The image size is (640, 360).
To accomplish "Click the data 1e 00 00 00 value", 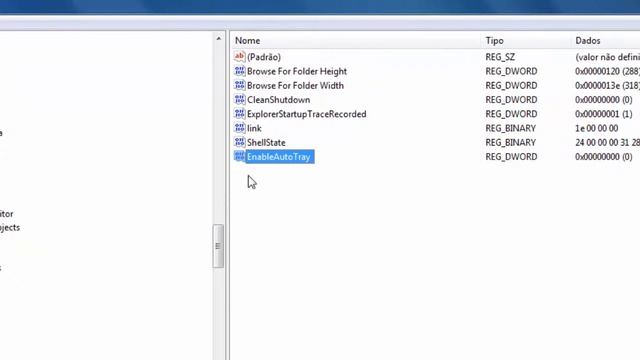I will point(596,129).
